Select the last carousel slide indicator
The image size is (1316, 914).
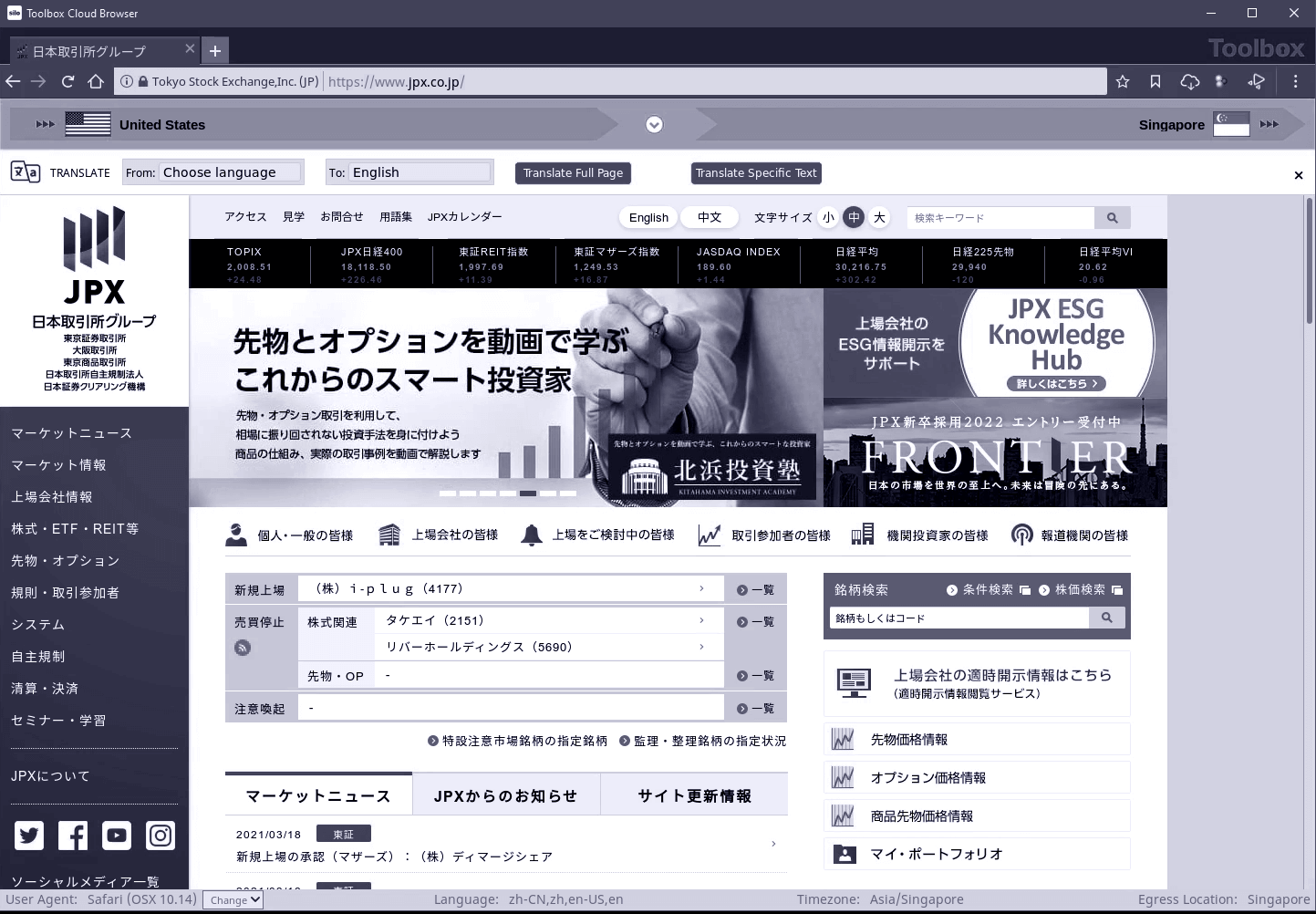click(568, 493)
